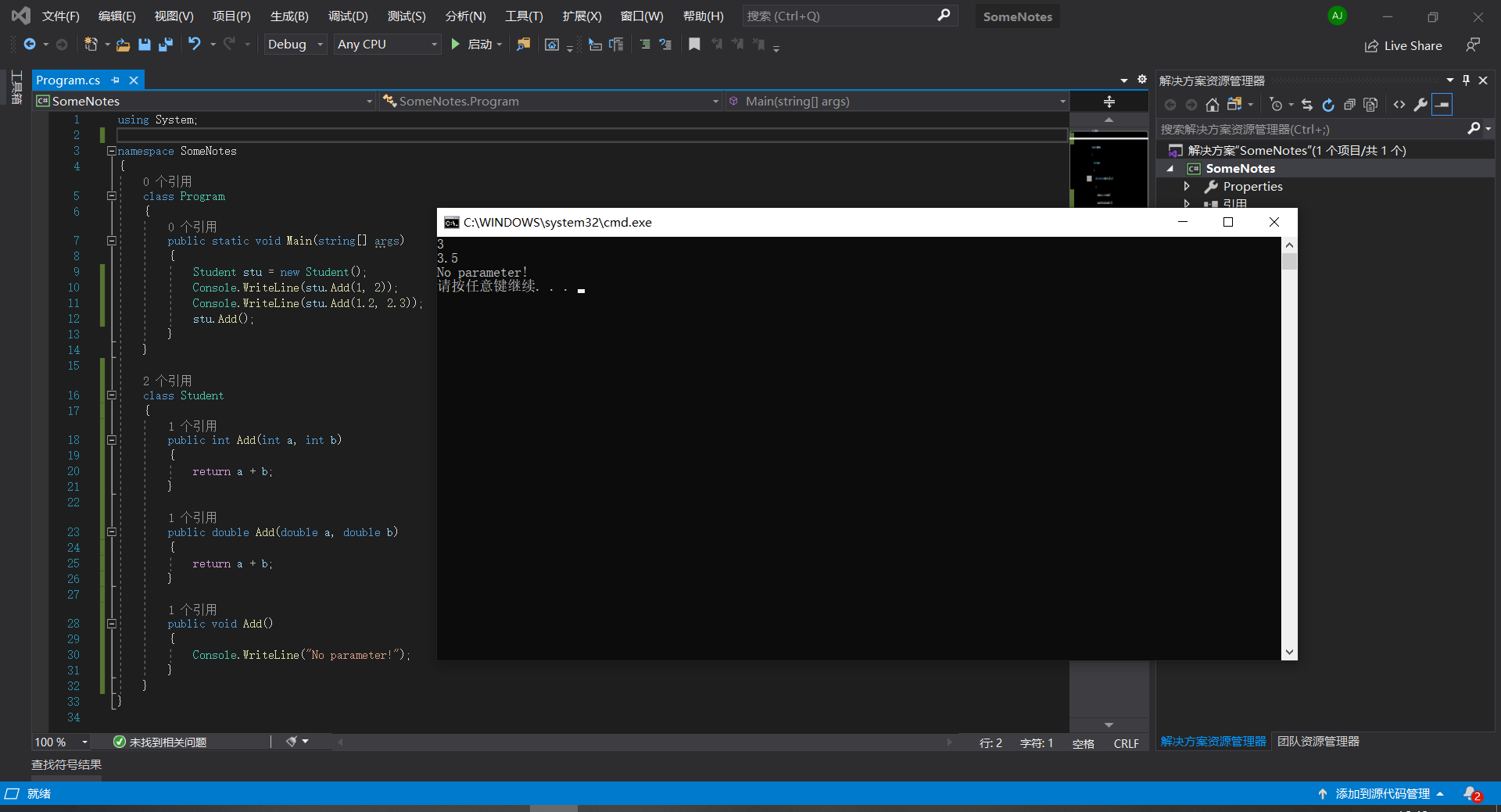This screenshot has width=1501, height=812.
Task: Click the Solution Explorer Home icon
Action: (1213, 105)
